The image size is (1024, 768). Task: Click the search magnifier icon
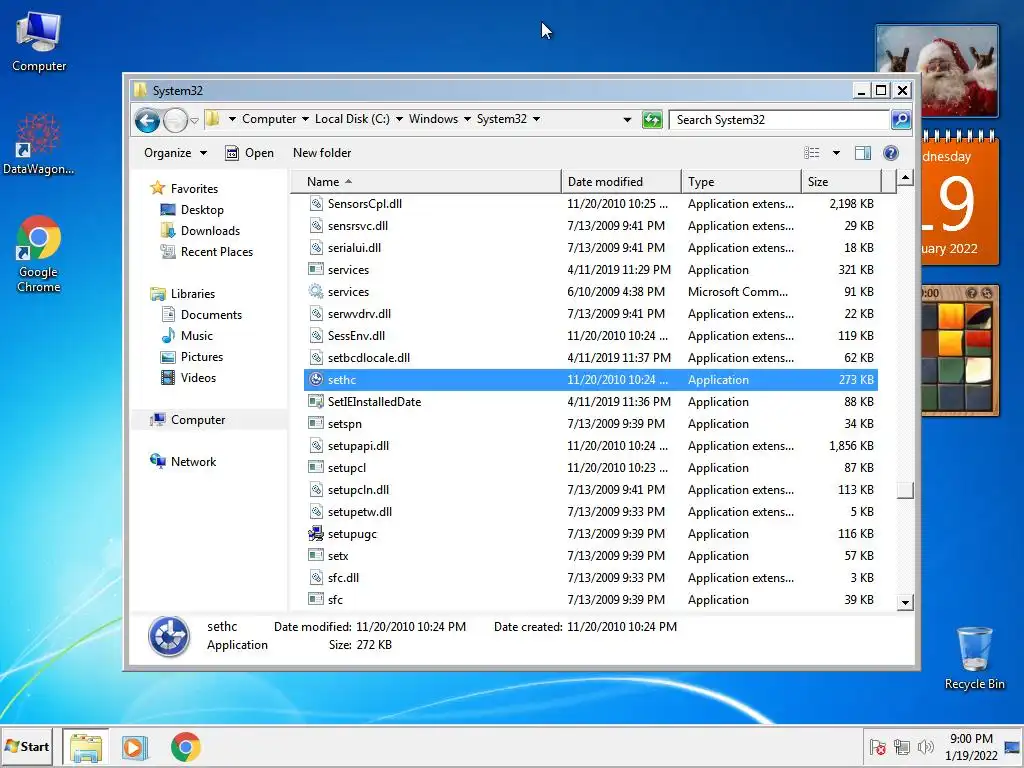pyautogui.click(x=901, y=120)
